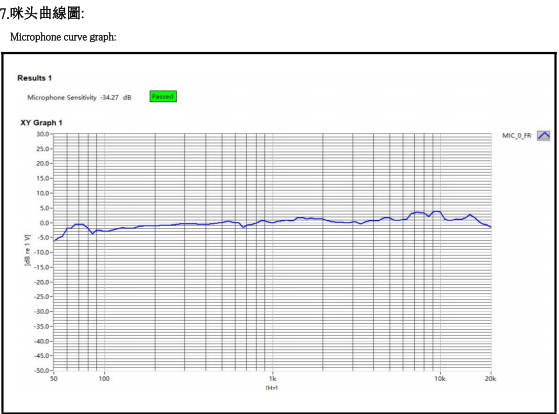Click the [Hz] x-axis unit label

pos(272,388)
